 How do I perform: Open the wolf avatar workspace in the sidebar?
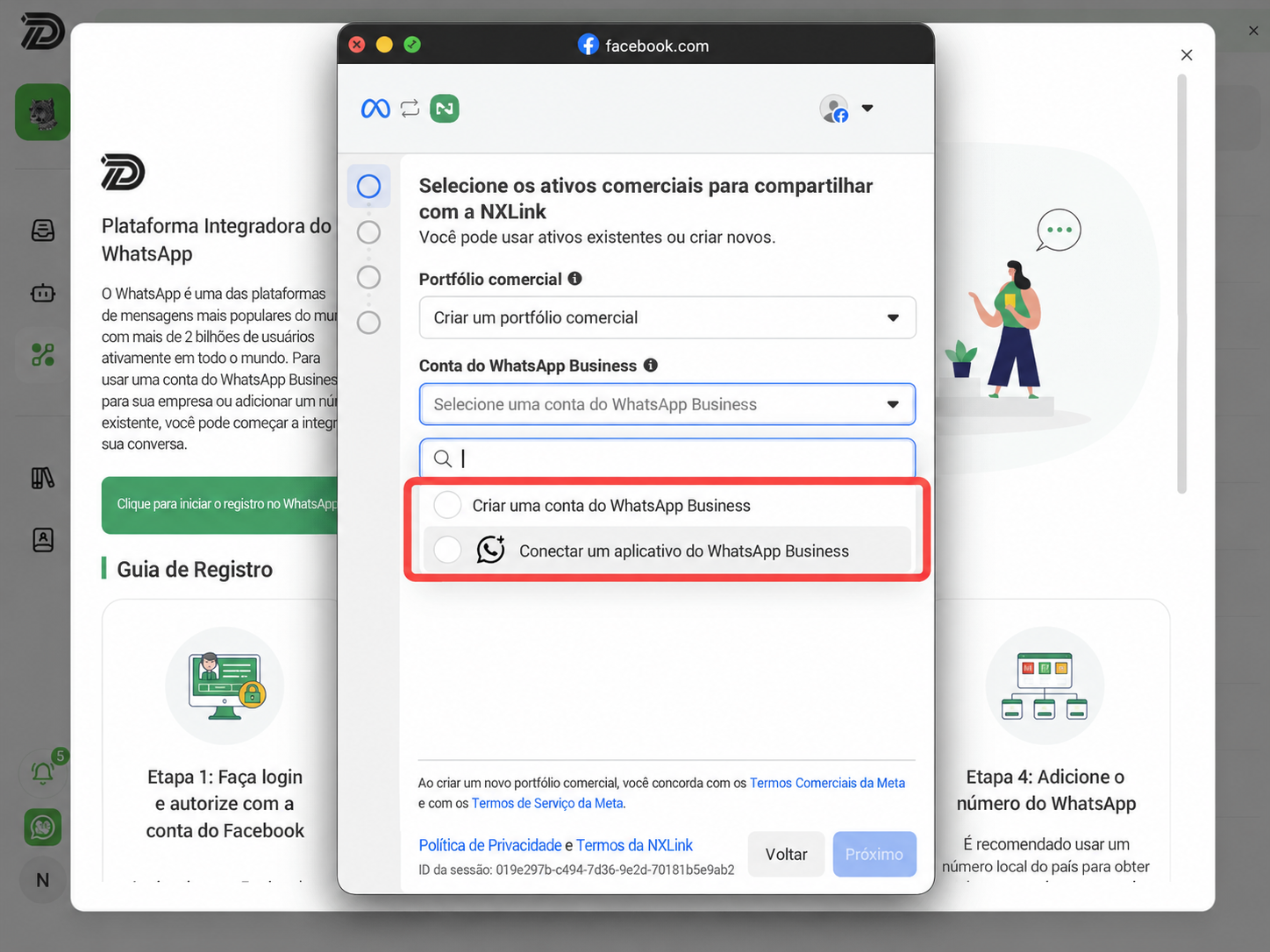tap(42, 112)
